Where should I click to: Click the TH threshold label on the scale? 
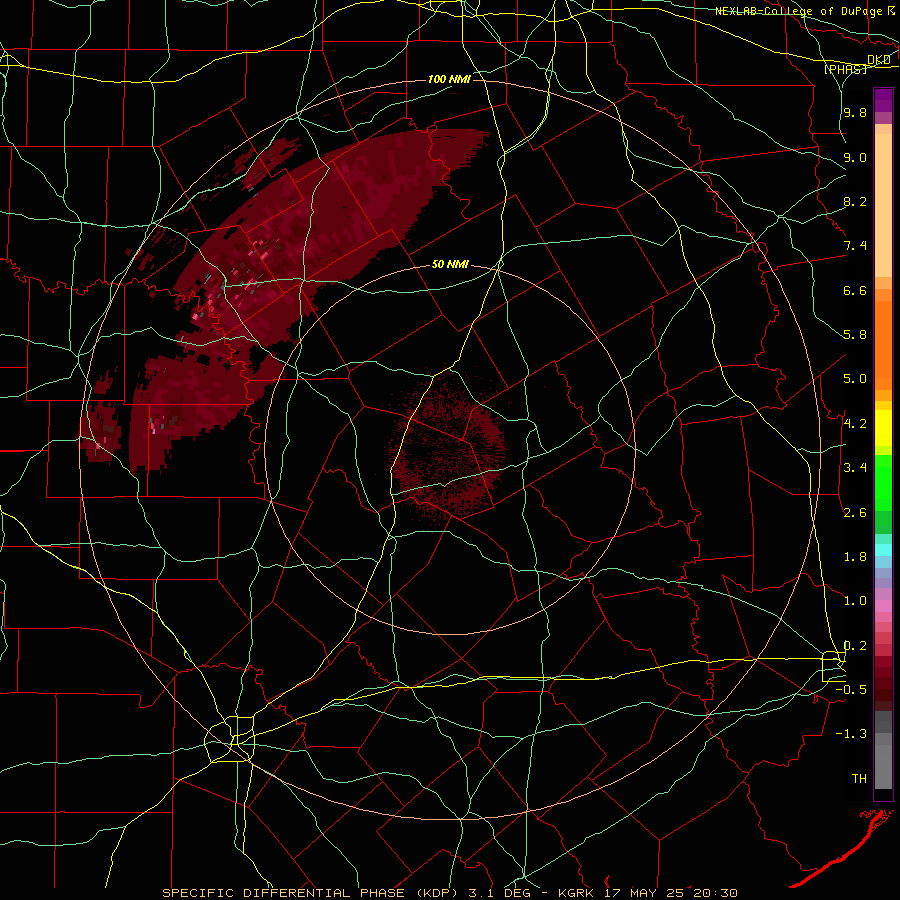coord(859,779)
